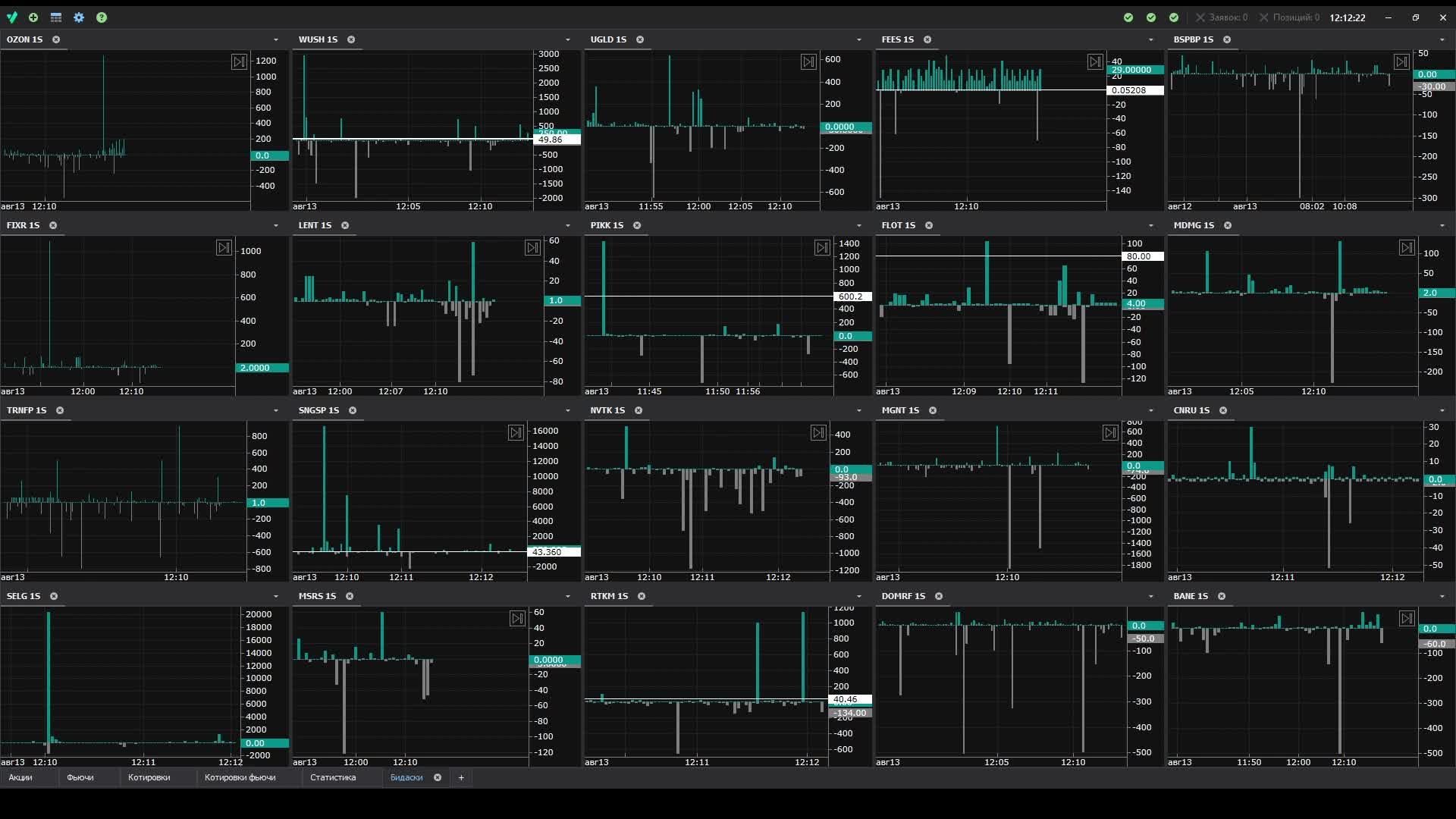
Task: Cancel orders via Заявок: 0 button
Action: click(1222, 17)
